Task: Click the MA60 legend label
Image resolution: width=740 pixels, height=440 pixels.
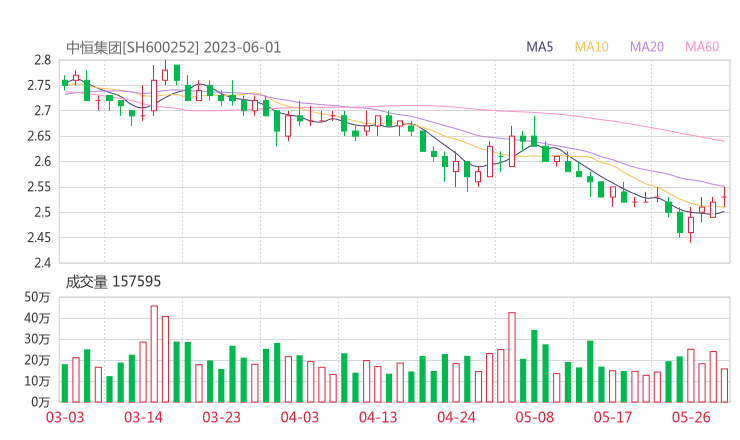Action: tap(702, 47)
